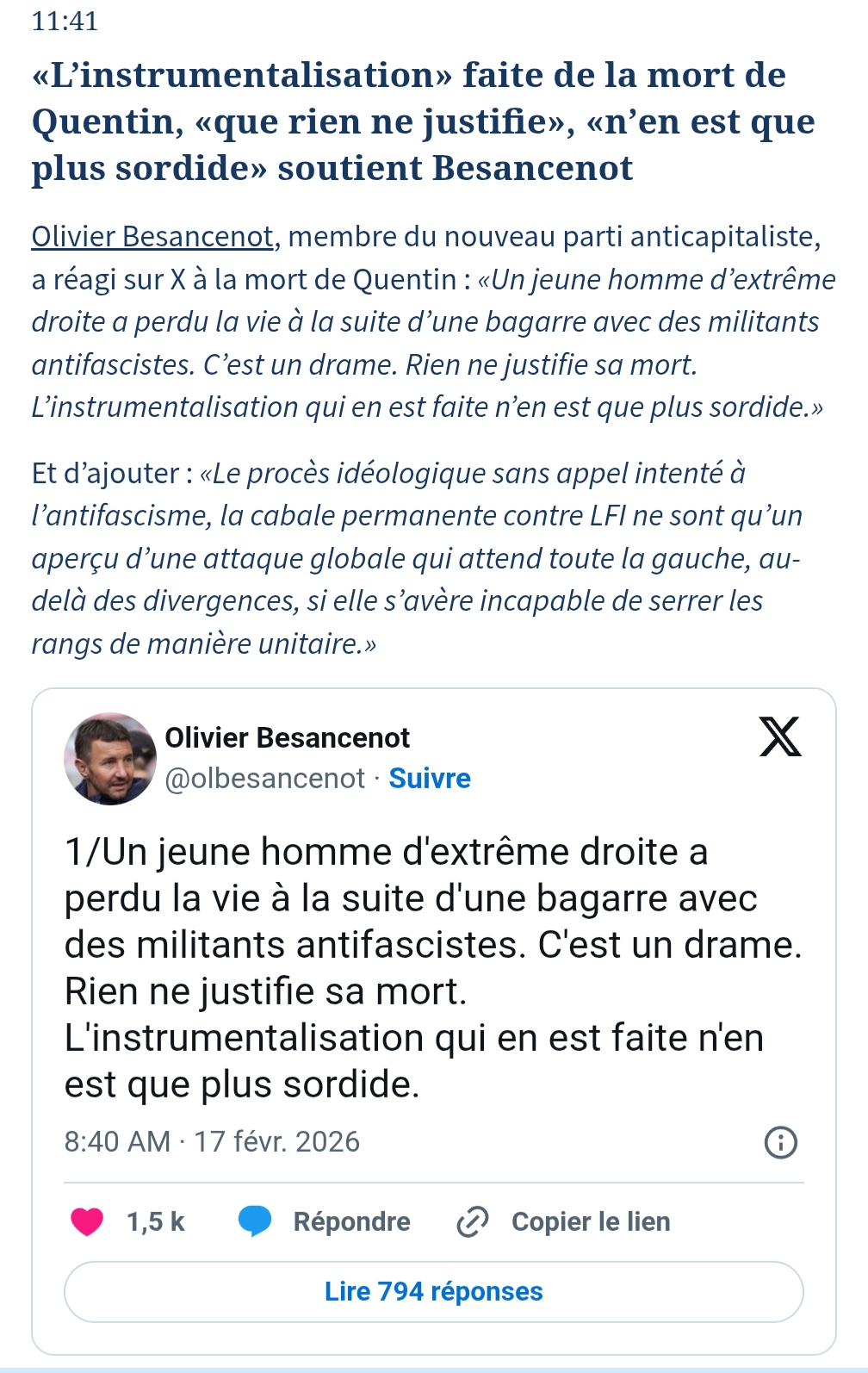Click the bold tweet author name Olivier Besancenot
The image size is (868, 1373).
coord(287,738)
